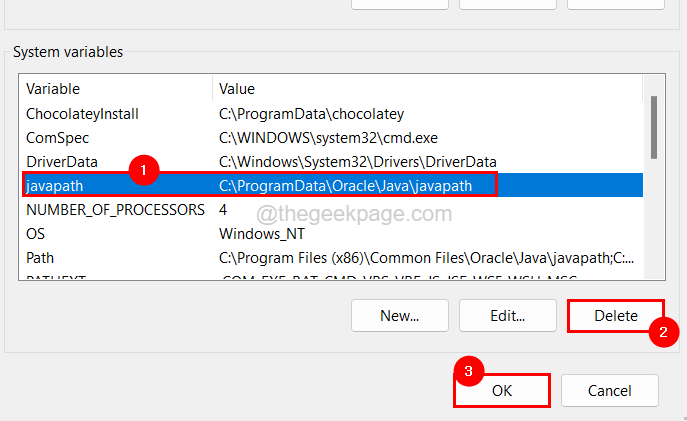Select the Path system variable
Image resolution: width=687 pixels, height=421 pixels.
click(x=40, y=258)
